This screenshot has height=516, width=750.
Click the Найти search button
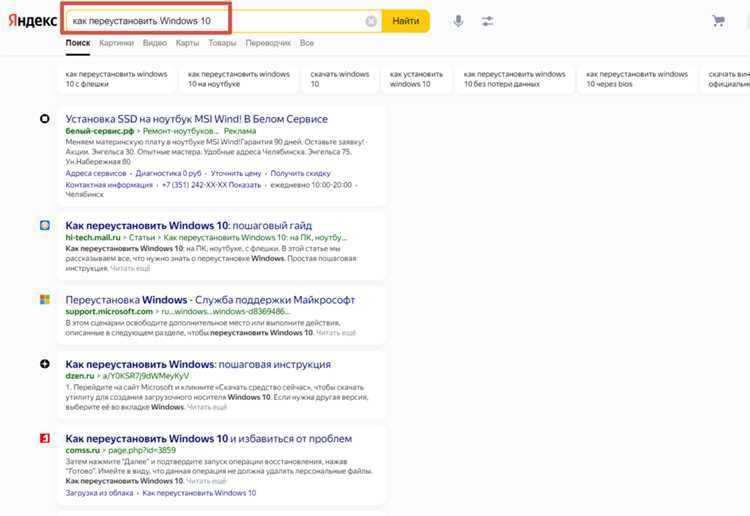(x=405, y=21)
